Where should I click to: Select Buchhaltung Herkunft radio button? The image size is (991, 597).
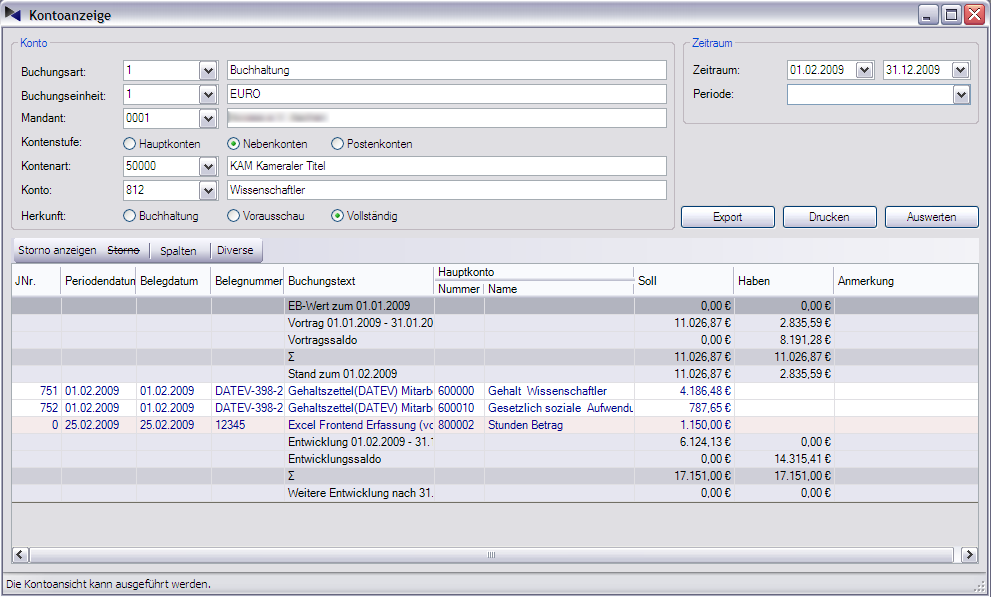(130, 215)
